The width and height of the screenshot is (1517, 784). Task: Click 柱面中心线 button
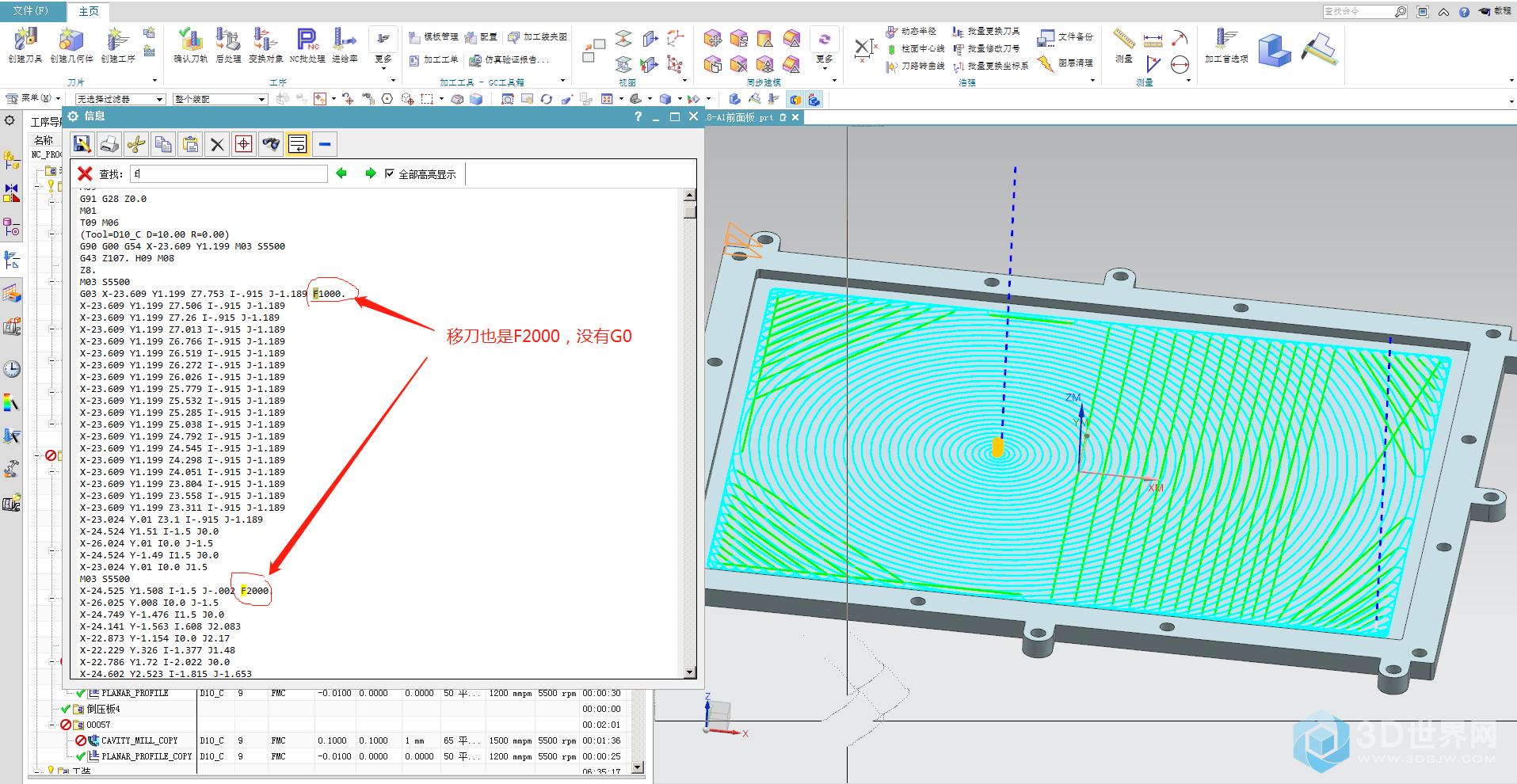[915, 48]
